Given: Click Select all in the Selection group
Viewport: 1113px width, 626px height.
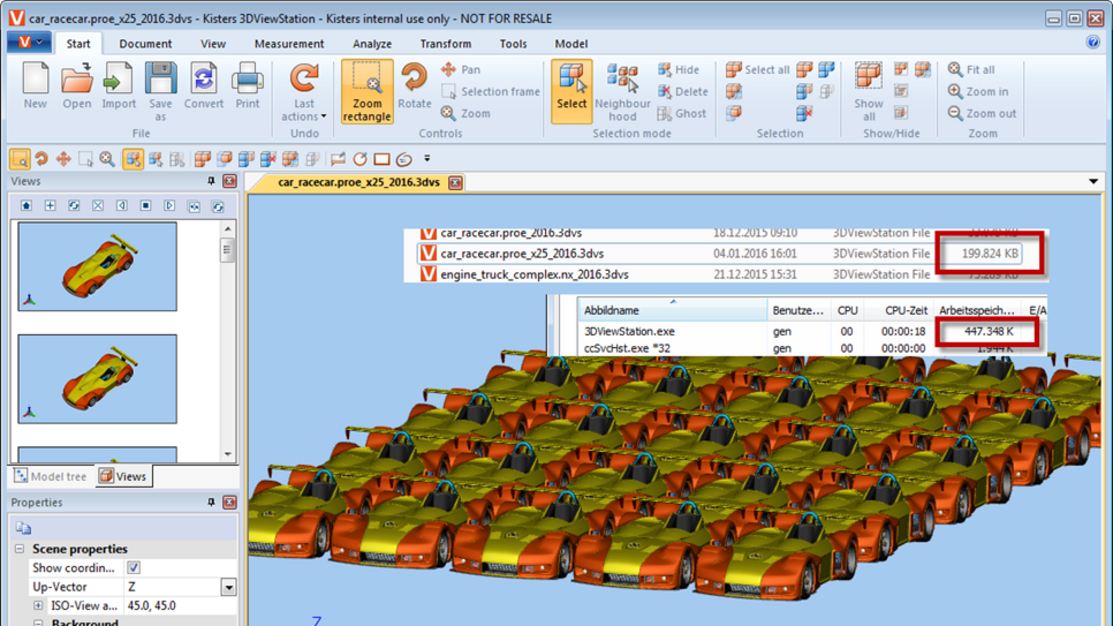Looking at the screenshot, I should 757,70.
